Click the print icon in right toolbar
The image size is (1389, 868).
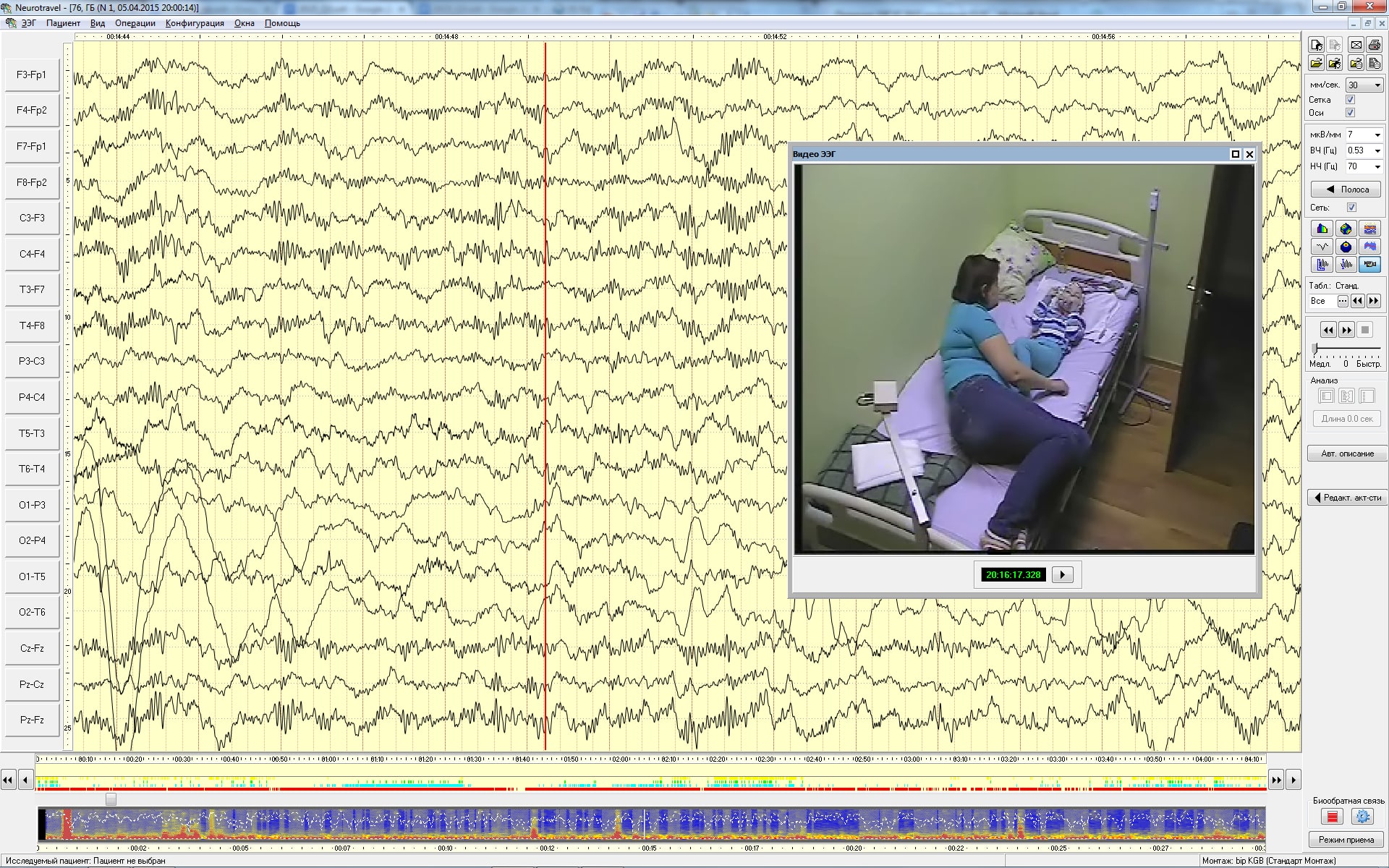pos(1374,45)
